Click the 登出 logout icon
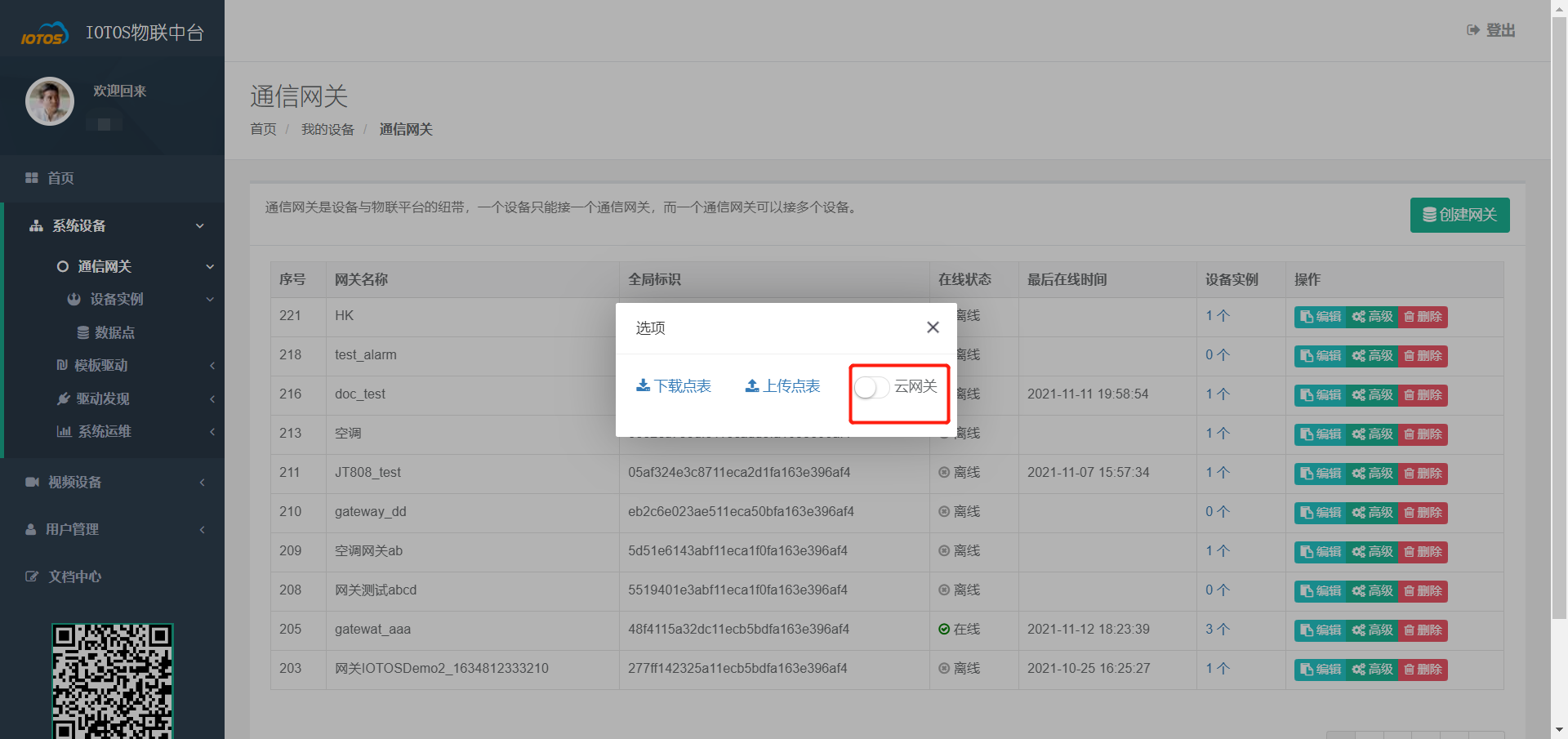Viewport: 1568px width, 739px height. tap(1472, 30)
